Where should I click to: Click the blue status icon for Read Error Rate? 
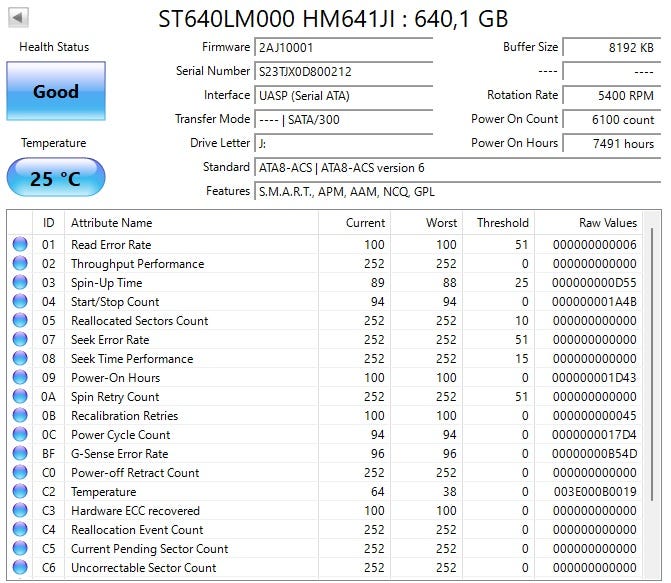coord(20,245)
